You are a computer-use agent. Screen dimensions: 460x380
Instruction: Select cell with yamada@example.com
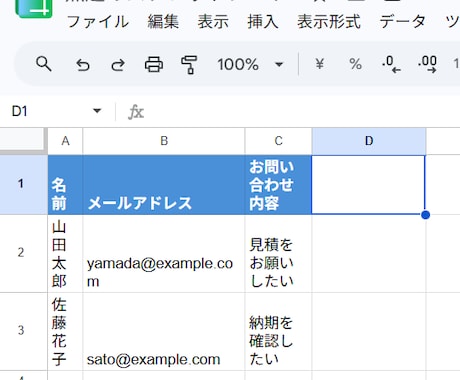coord(164,253)
